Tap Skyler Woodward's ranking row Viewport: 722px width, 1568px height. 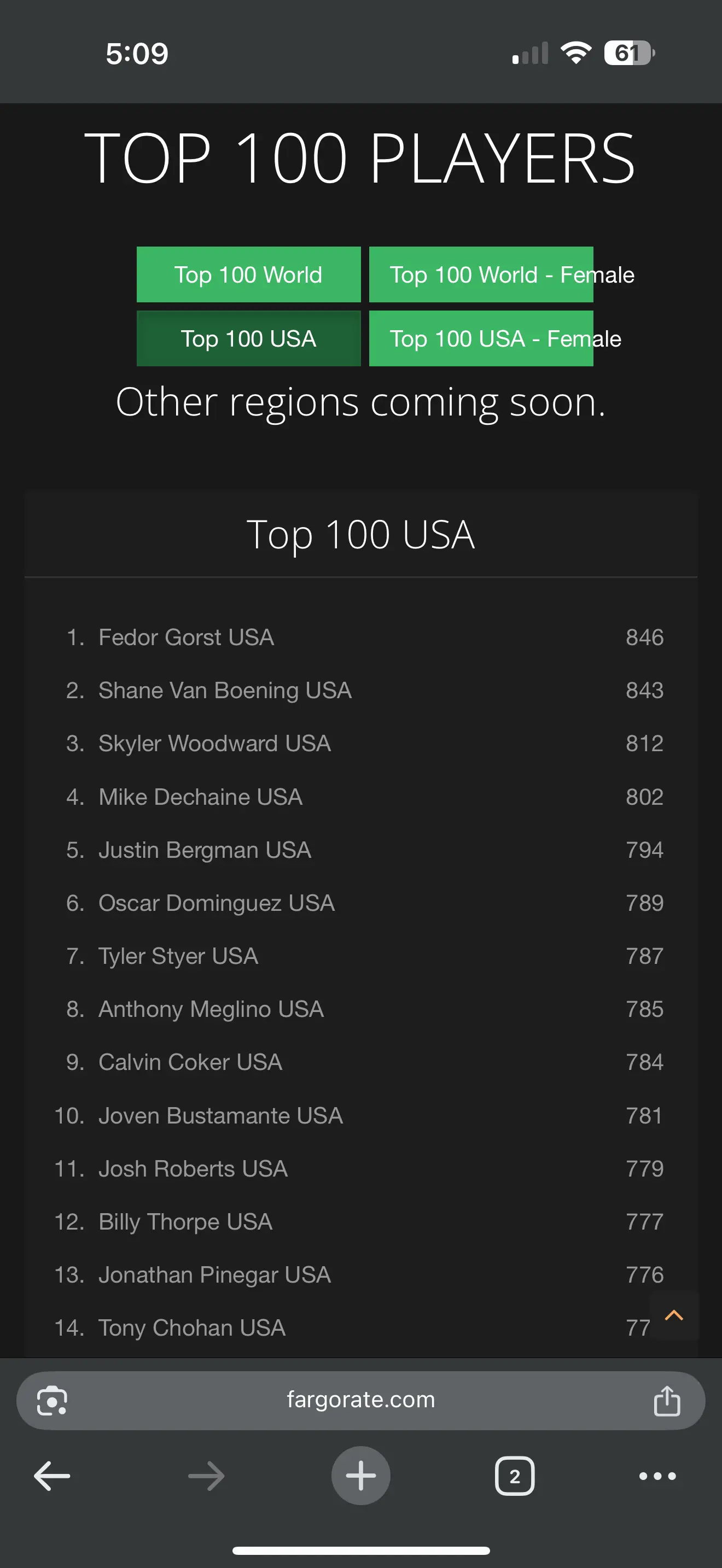coord(214,743)
